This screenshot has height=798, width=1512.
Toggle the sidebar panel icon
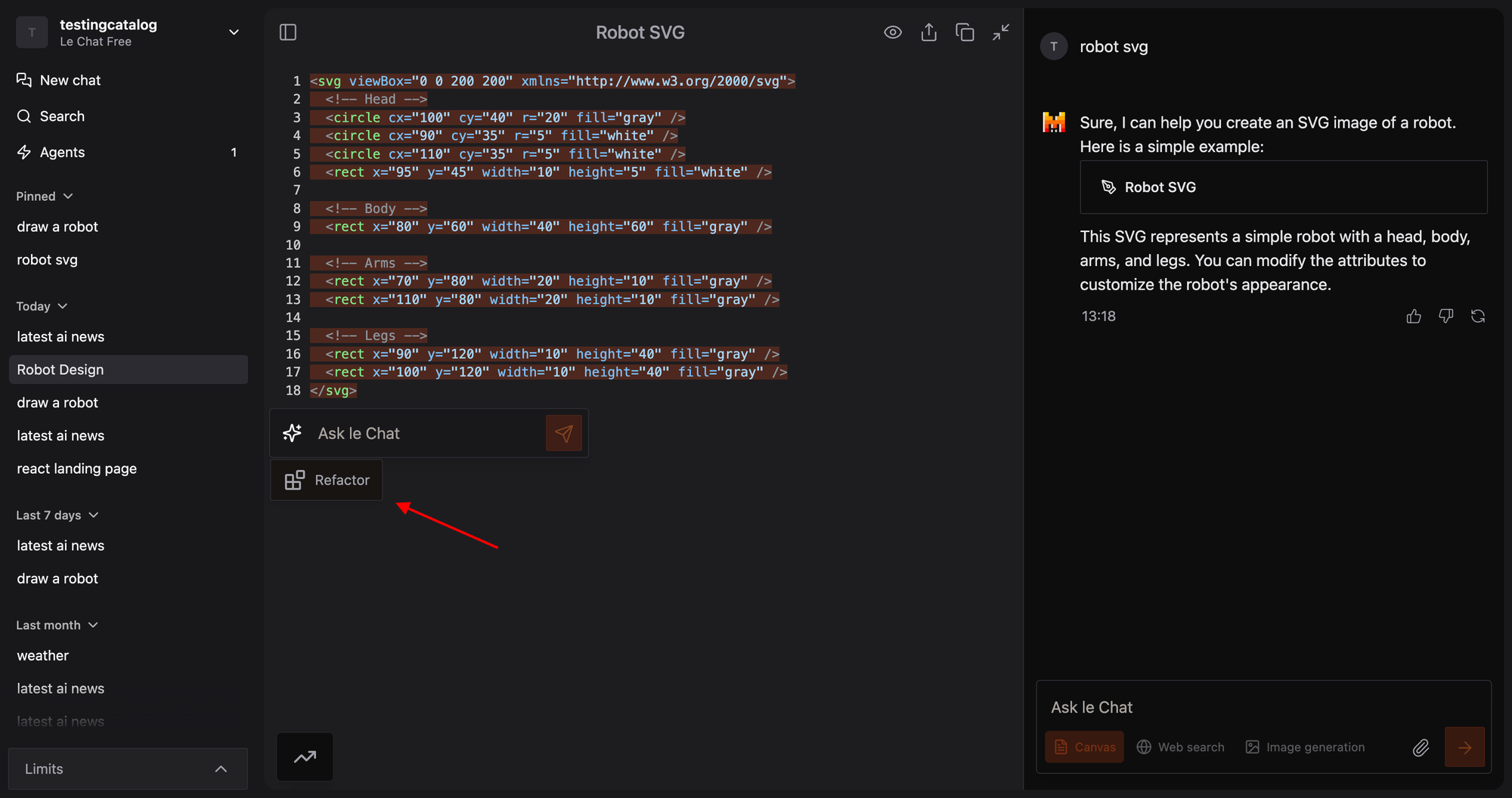pyautogui.click(x=288, y=32)
